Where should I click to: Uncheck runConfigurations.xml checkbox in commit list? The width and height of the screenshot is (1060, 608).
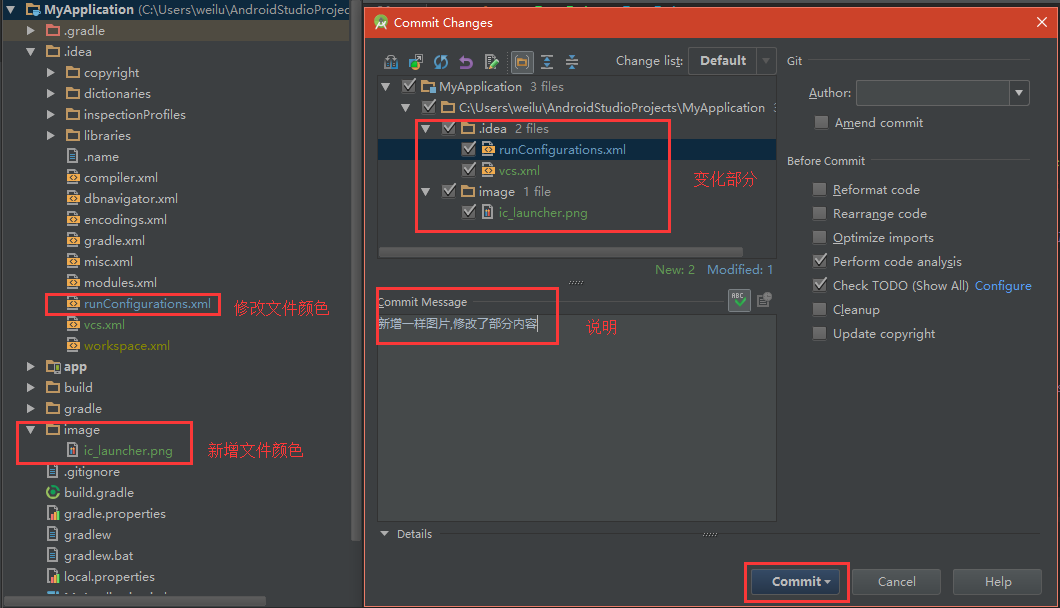[469, 149]
